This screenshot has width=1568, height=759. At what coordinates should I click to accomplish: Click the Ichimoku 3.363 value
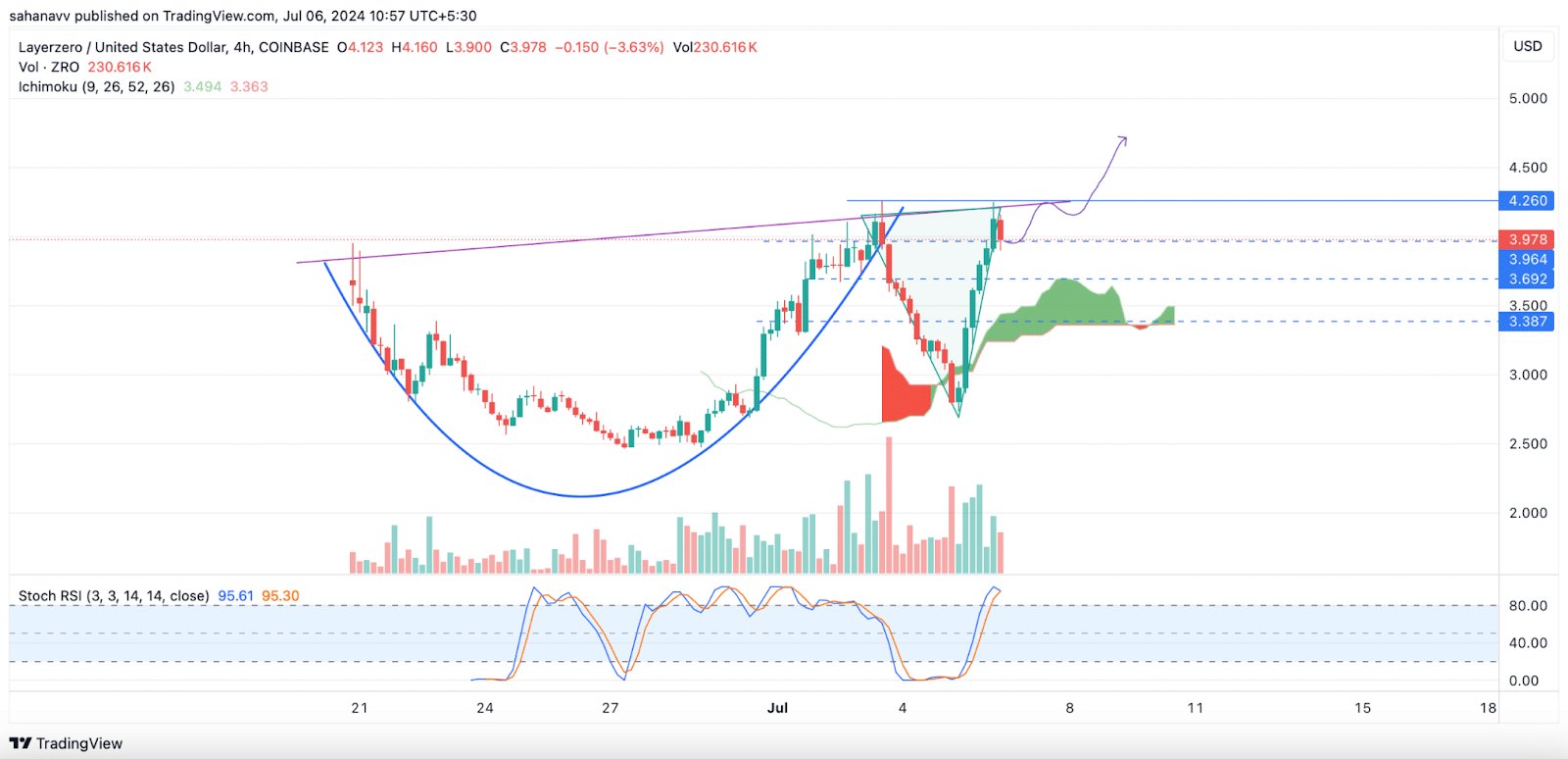click(x=249, y=86)
